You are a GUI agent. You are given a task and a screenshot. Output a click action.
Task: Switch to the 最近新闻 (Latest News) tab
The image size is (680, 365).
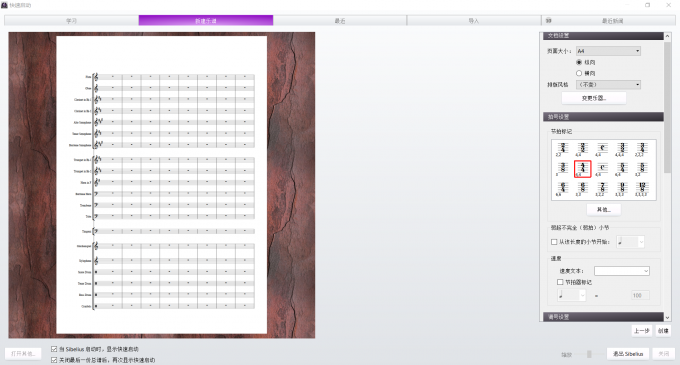pyautogui.click(x=608, y=20)
